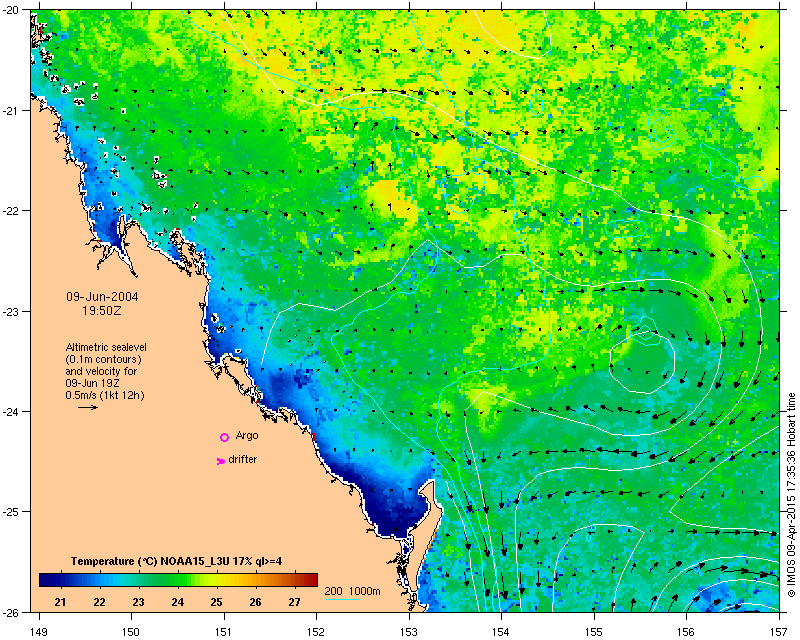The image size is (800, 640).
Task: Click the latitude label '-20'
Action: [13, 10]
